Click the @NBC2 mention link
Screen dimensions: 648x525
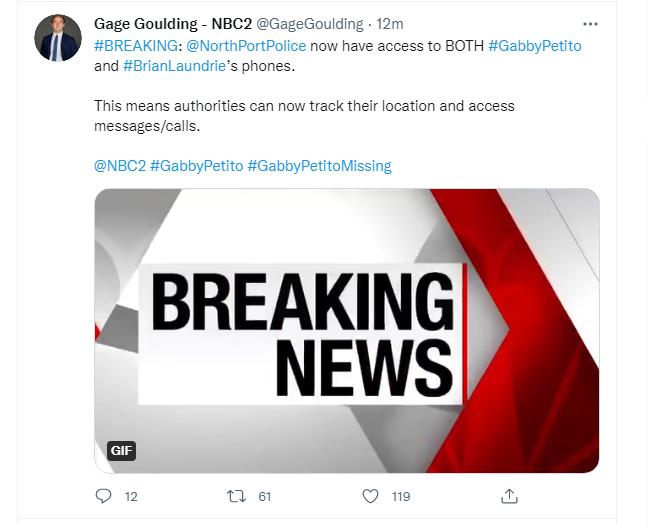pos(119,165)
